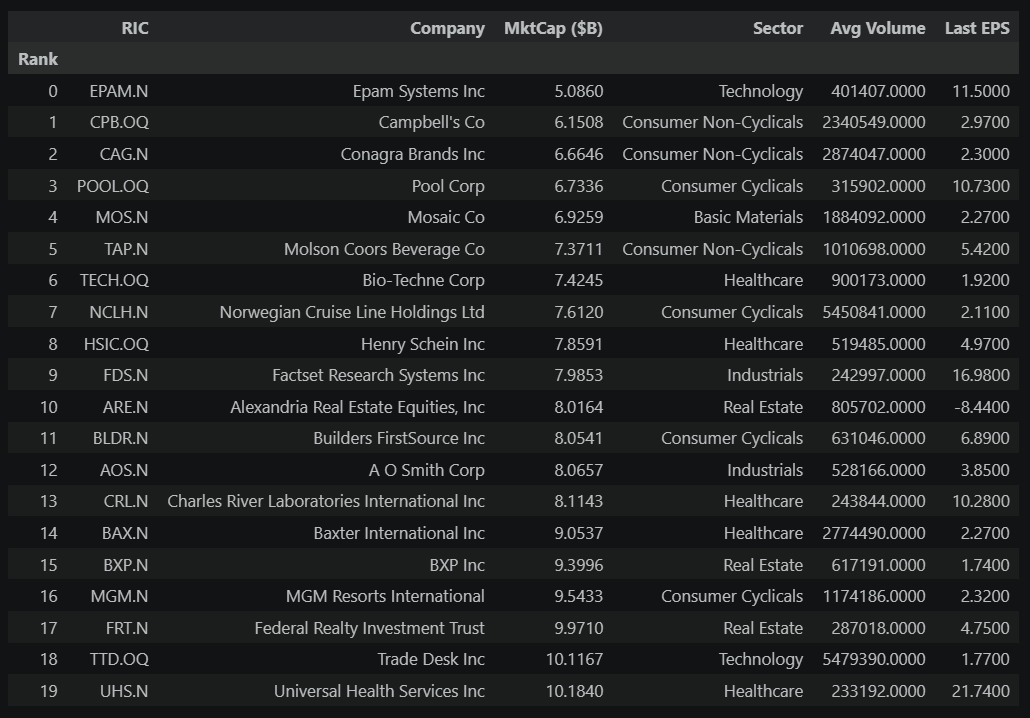Click the BAX.N ticker cell
1030x718 pixels.
tap(125, 533)
